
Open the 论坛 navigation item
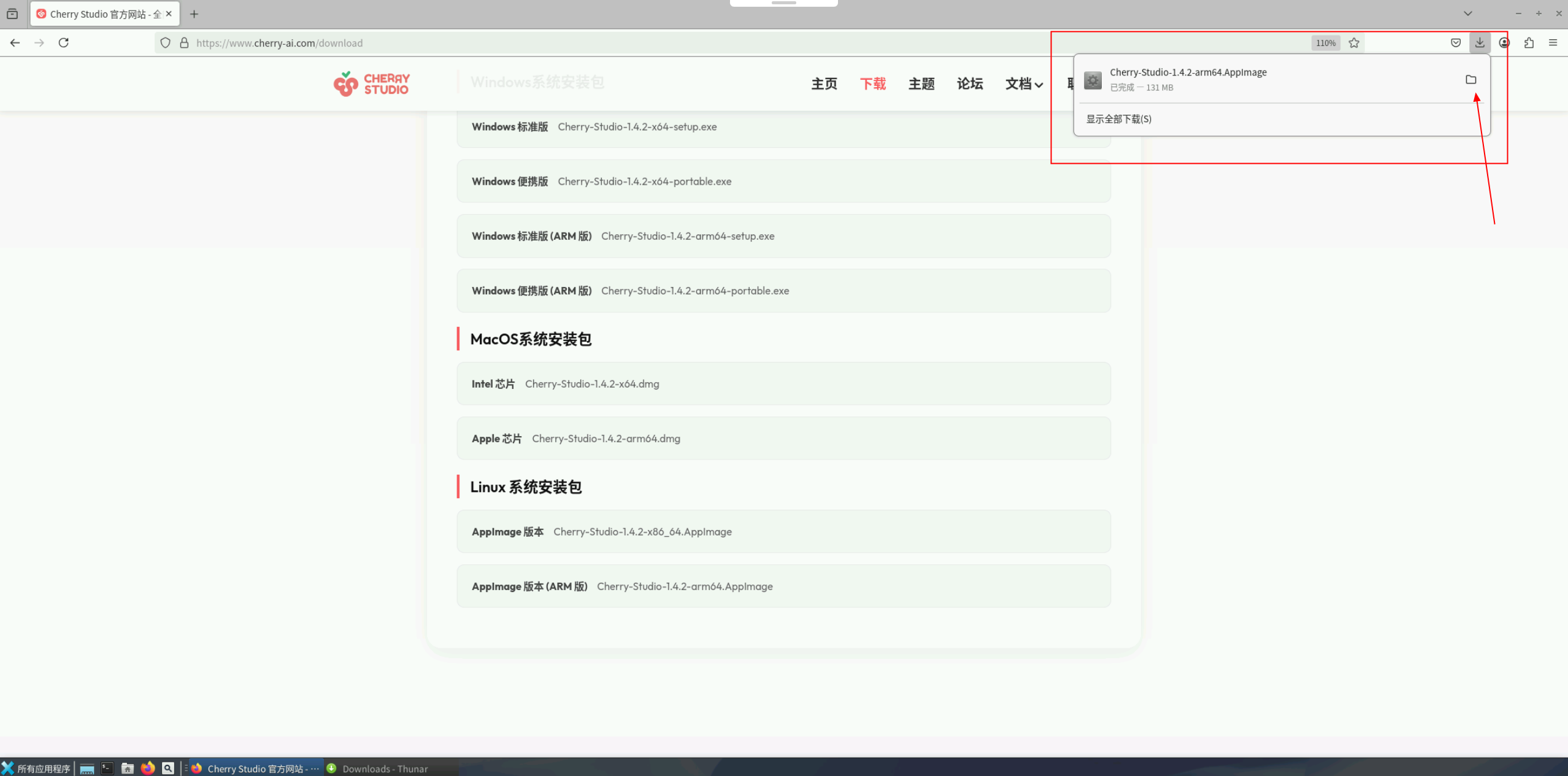pyautogui.click(x=969, y=84)
